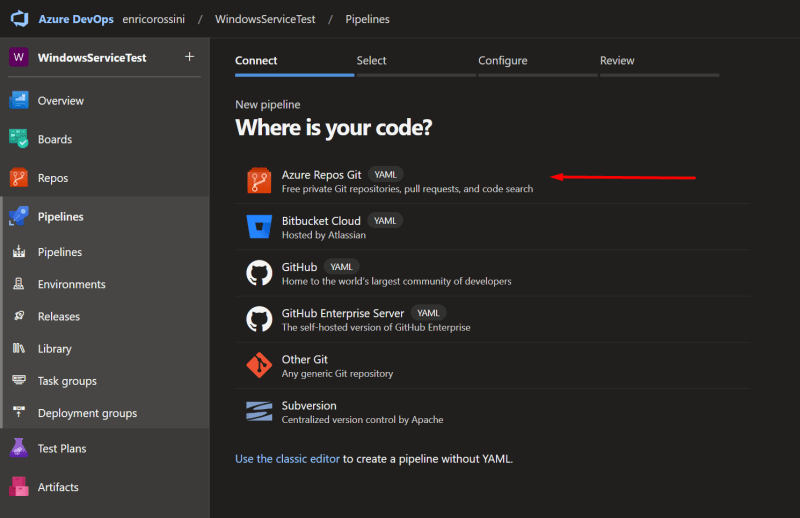800x518 pixels.
Task: Click 'Any generic Git repository' text
Action: pos(337,374)
